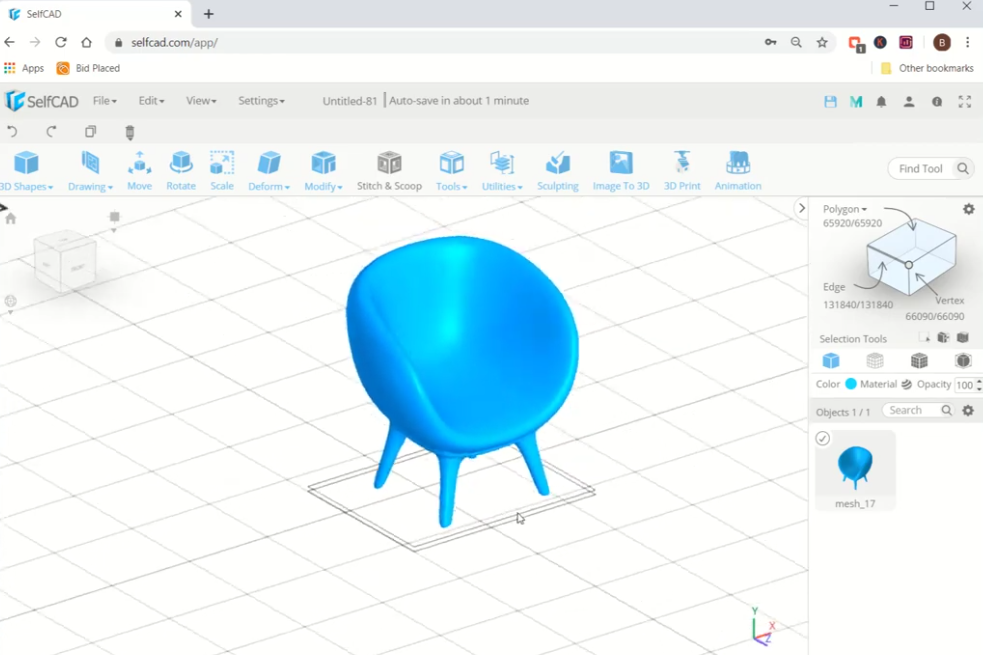983x655 pixels.
Task: Toggle fullscreen mode icon
Action: [965, 102]
